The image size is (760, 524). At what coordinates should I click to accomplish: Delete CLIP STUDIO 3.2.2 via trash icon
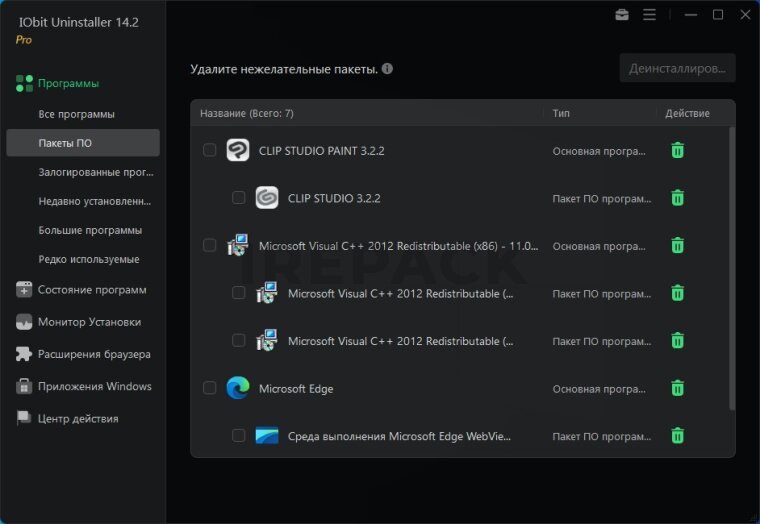point(677,198)
